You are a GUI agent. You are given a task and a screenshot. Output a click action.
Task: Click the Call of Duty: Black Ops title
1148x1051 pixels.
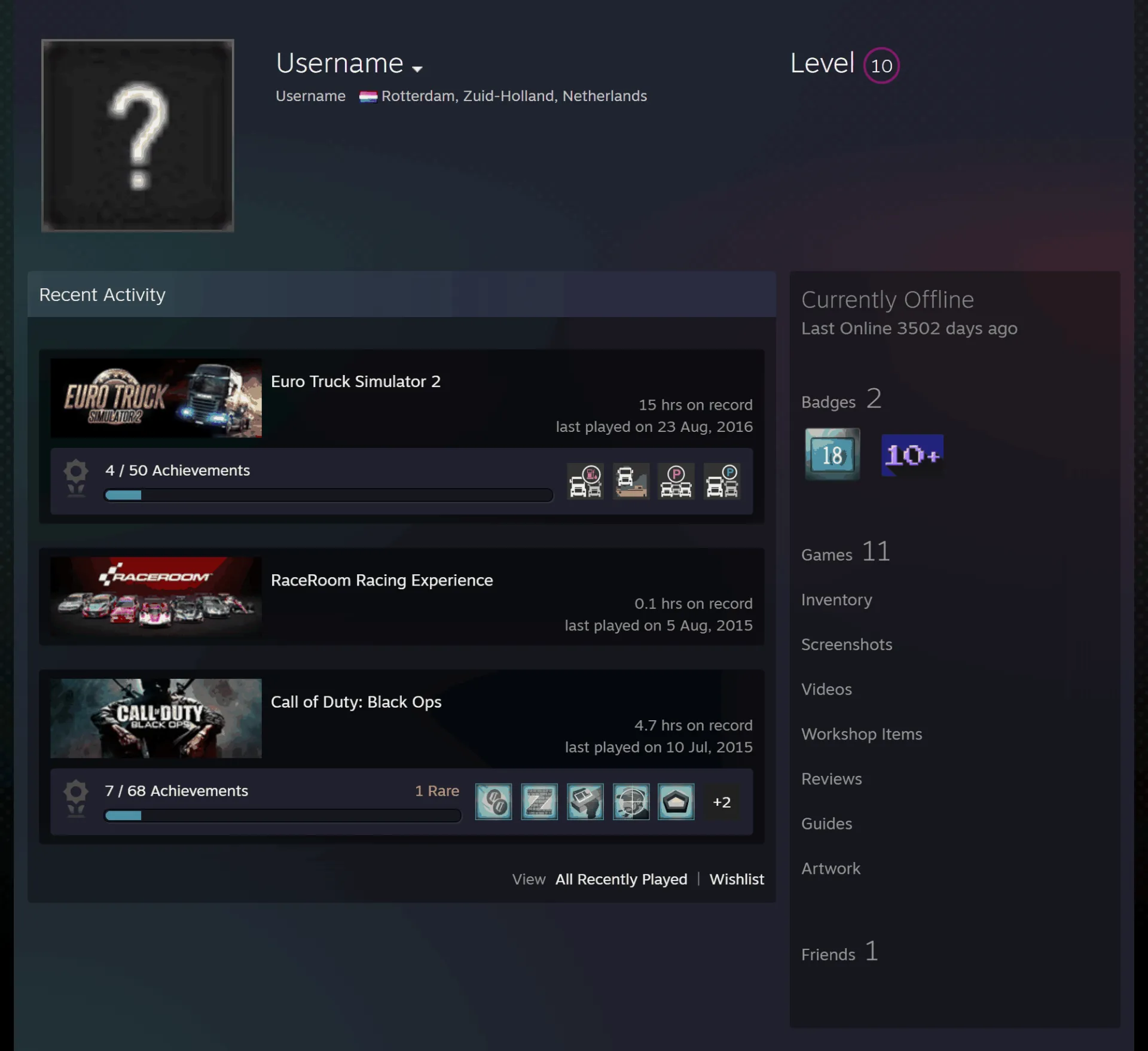[x=356, y=702]
